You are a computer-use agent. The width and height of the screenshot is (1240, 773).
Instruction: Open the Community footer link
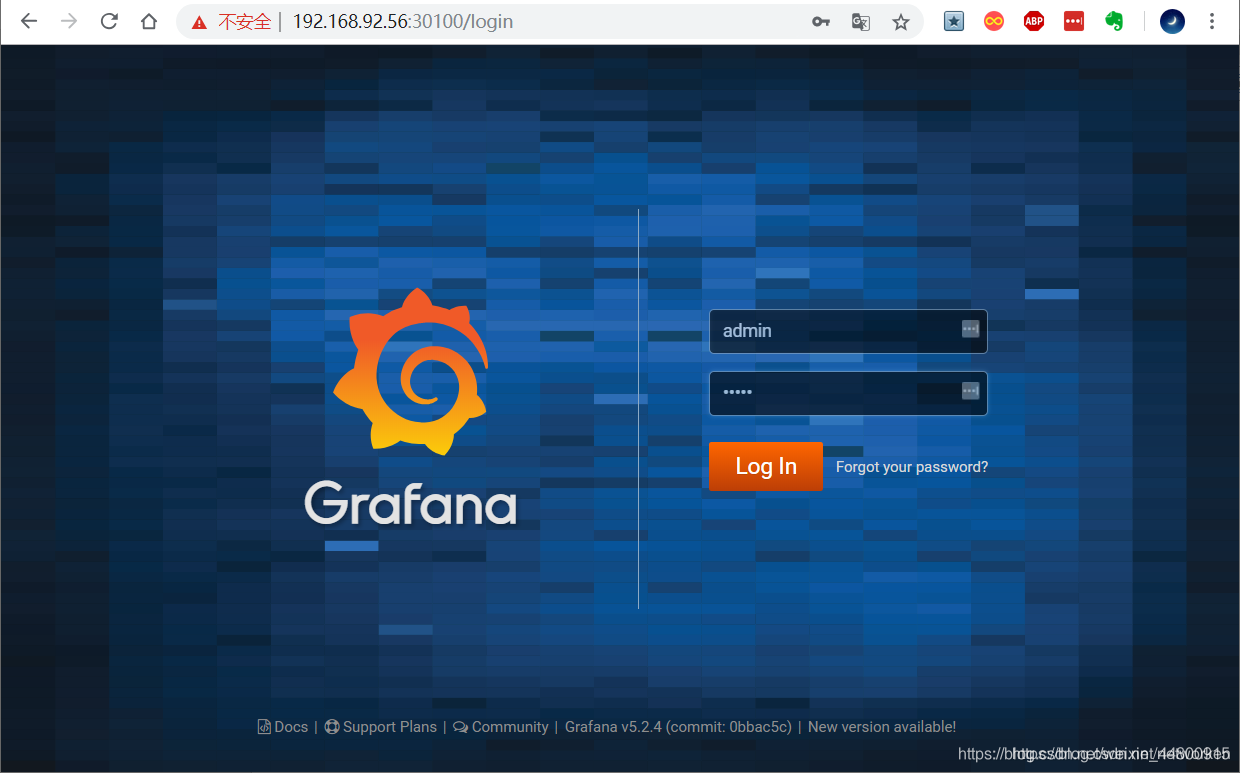coord(501,727)
